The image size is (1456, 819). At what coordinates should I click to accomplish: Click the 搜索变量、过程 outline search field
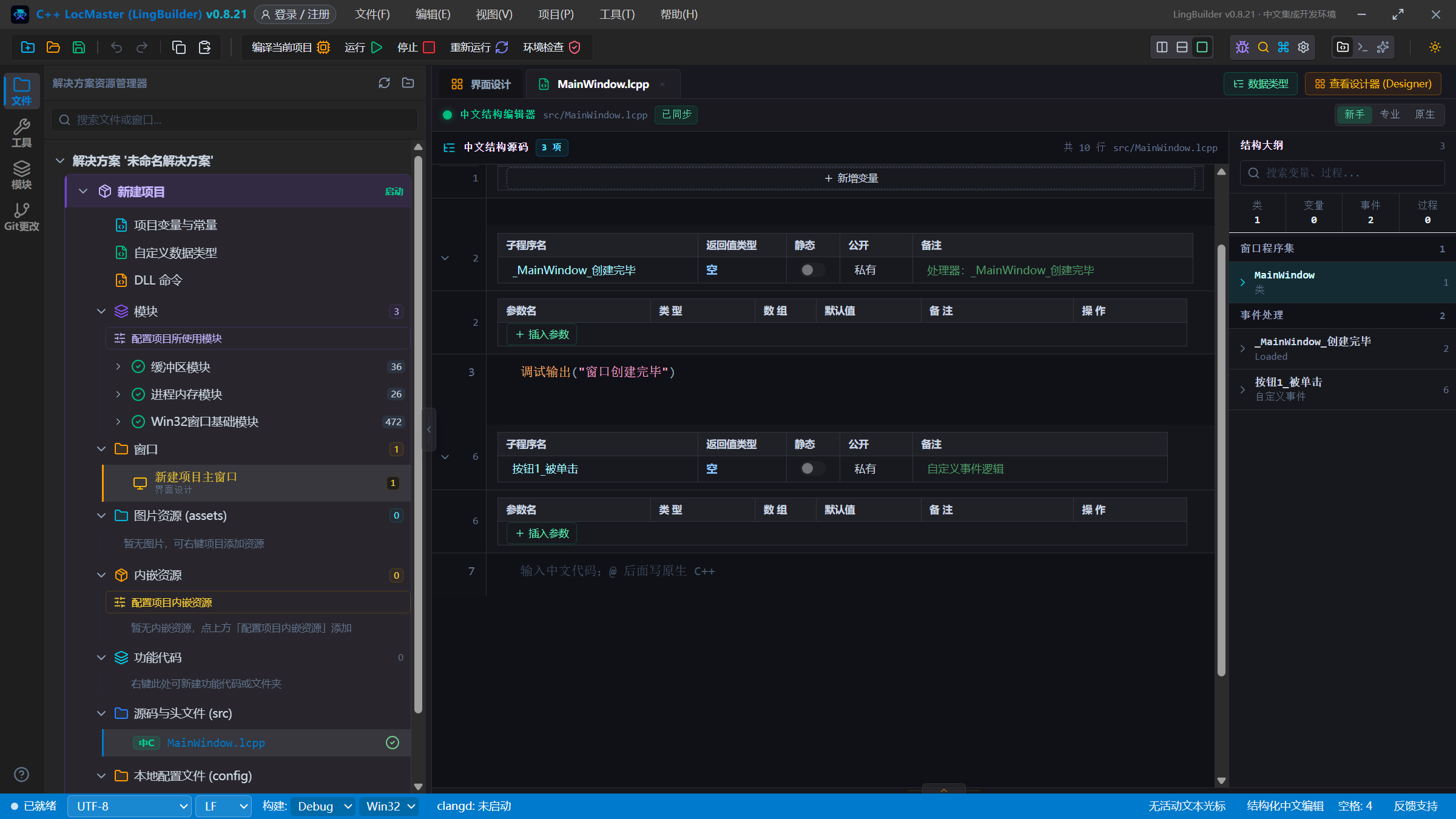tap(1342, 173)
